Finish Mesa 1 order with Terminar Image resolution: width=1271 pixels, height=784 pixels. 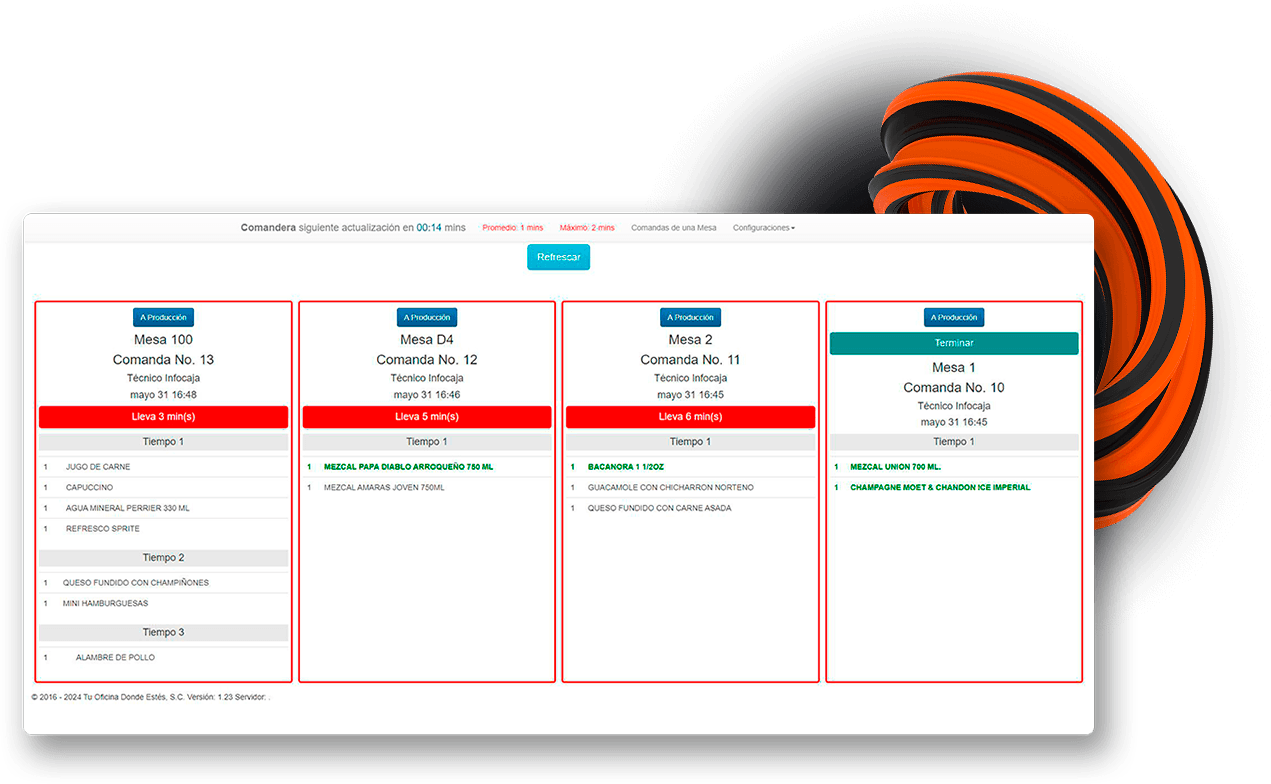click(x=954, y=343)
